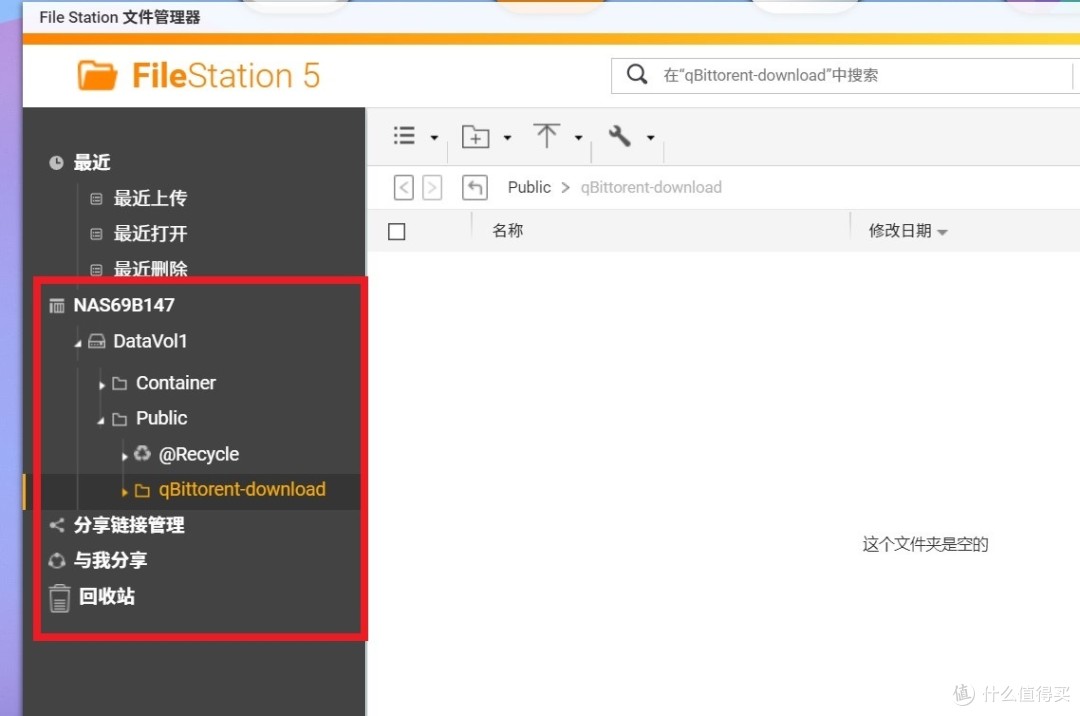This screenshot has height=716, width=1080.
Task: Click the folder icon beside Public
Action: pos(120,419)
